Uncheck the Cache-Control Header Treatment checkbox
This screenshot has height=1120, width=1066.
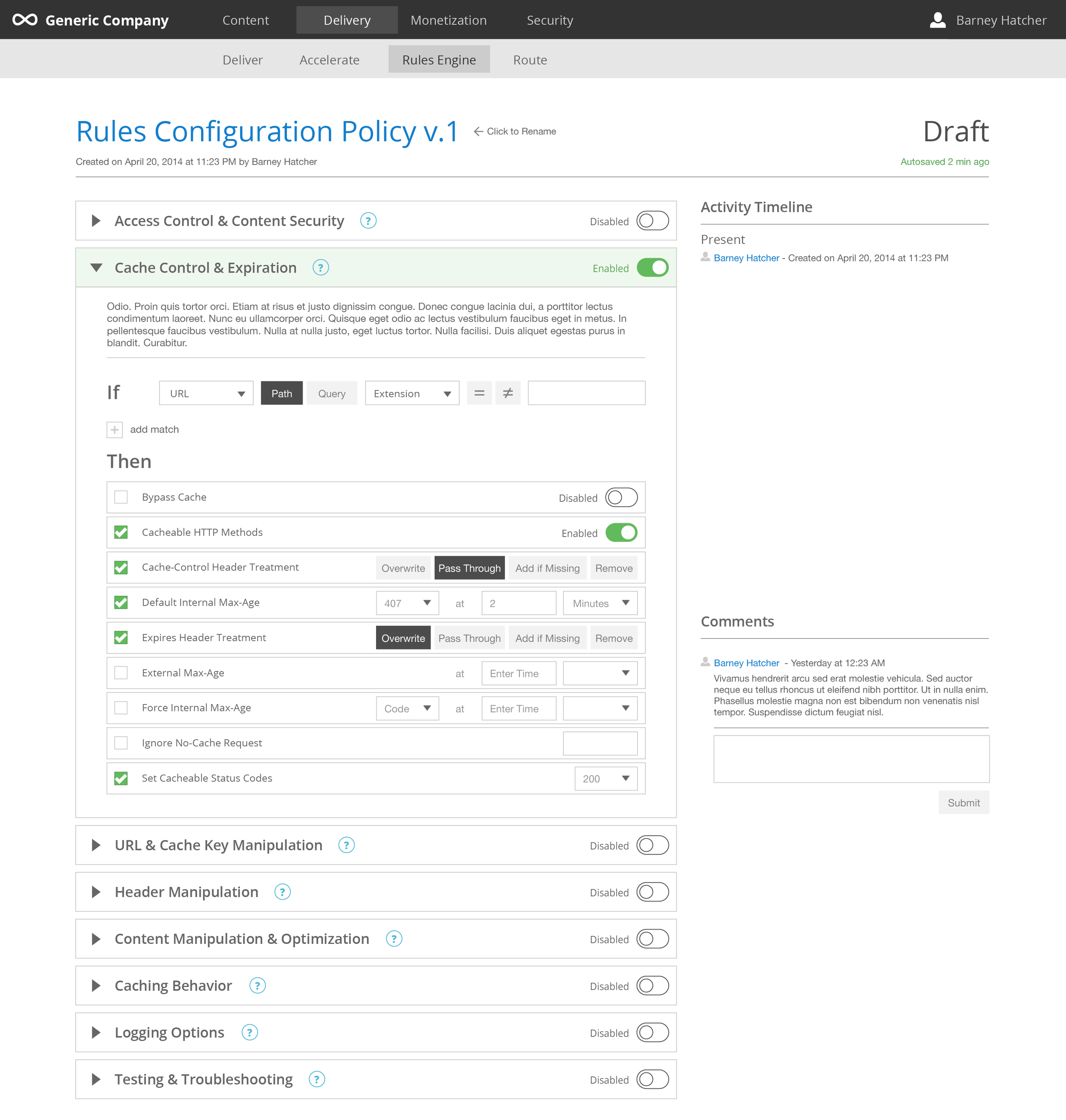[x=121, y=568]
